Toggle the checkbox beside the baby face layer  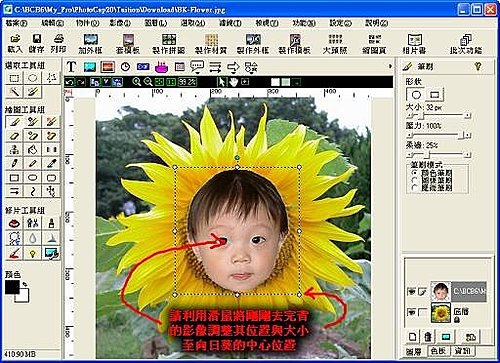point(422,292)
